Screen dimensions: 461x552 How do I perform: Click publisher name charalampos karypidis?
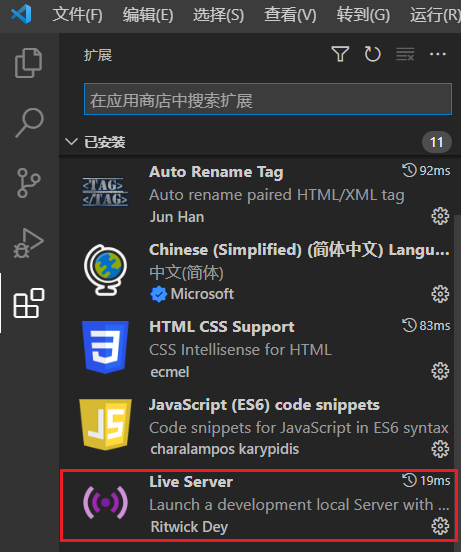coord(225,449)
